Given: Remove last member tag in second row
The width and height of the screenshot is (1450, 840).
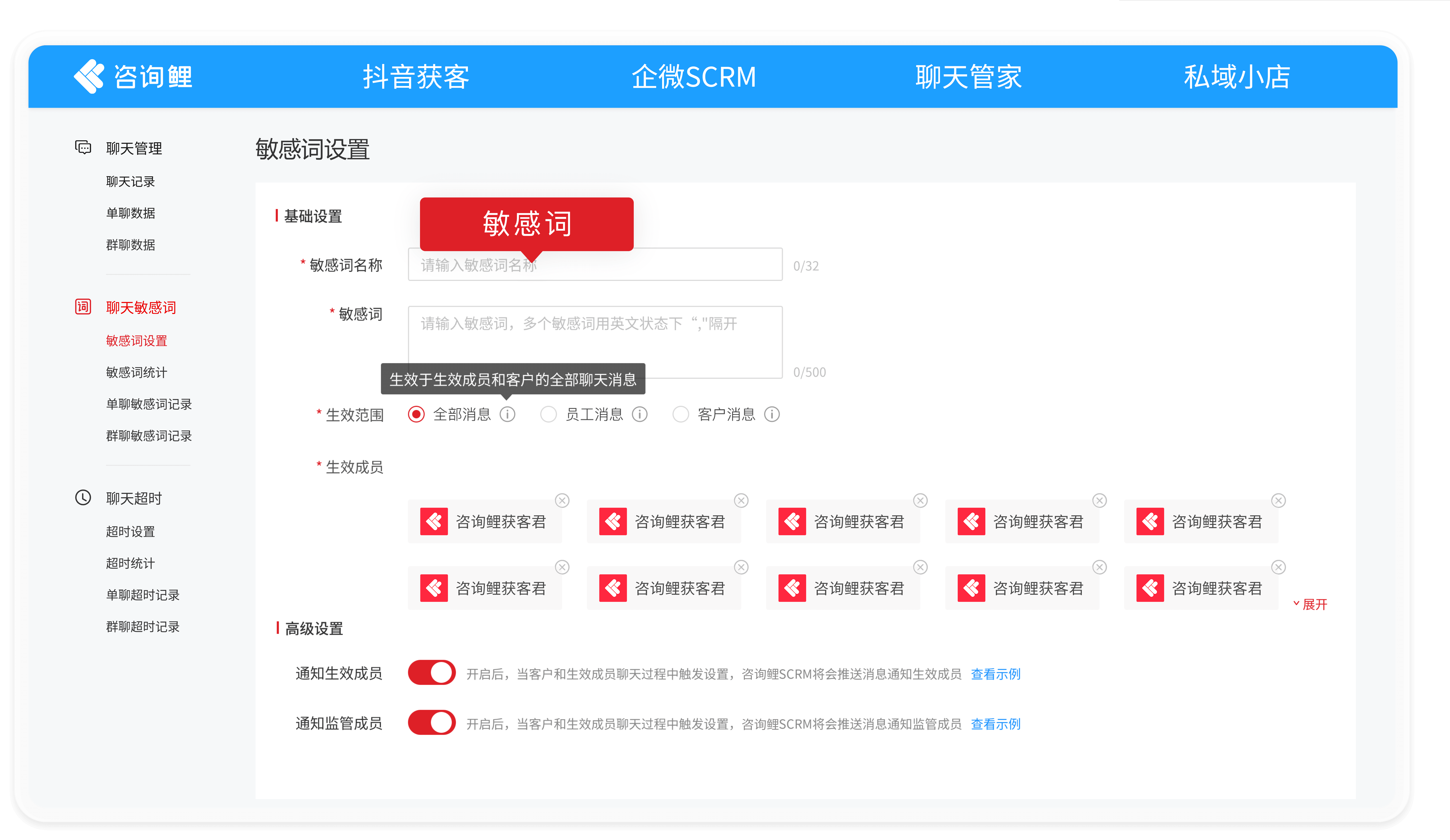Looking at the screenshot, I should coord(1278,567).
